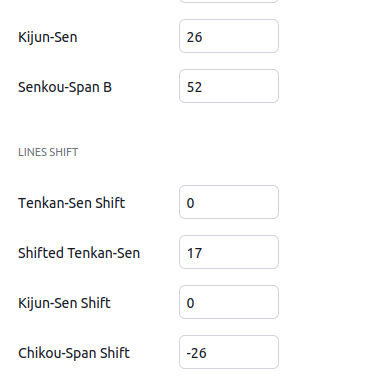
Task: Focus the Chikou-Span Shift input field
Action: 229,352
